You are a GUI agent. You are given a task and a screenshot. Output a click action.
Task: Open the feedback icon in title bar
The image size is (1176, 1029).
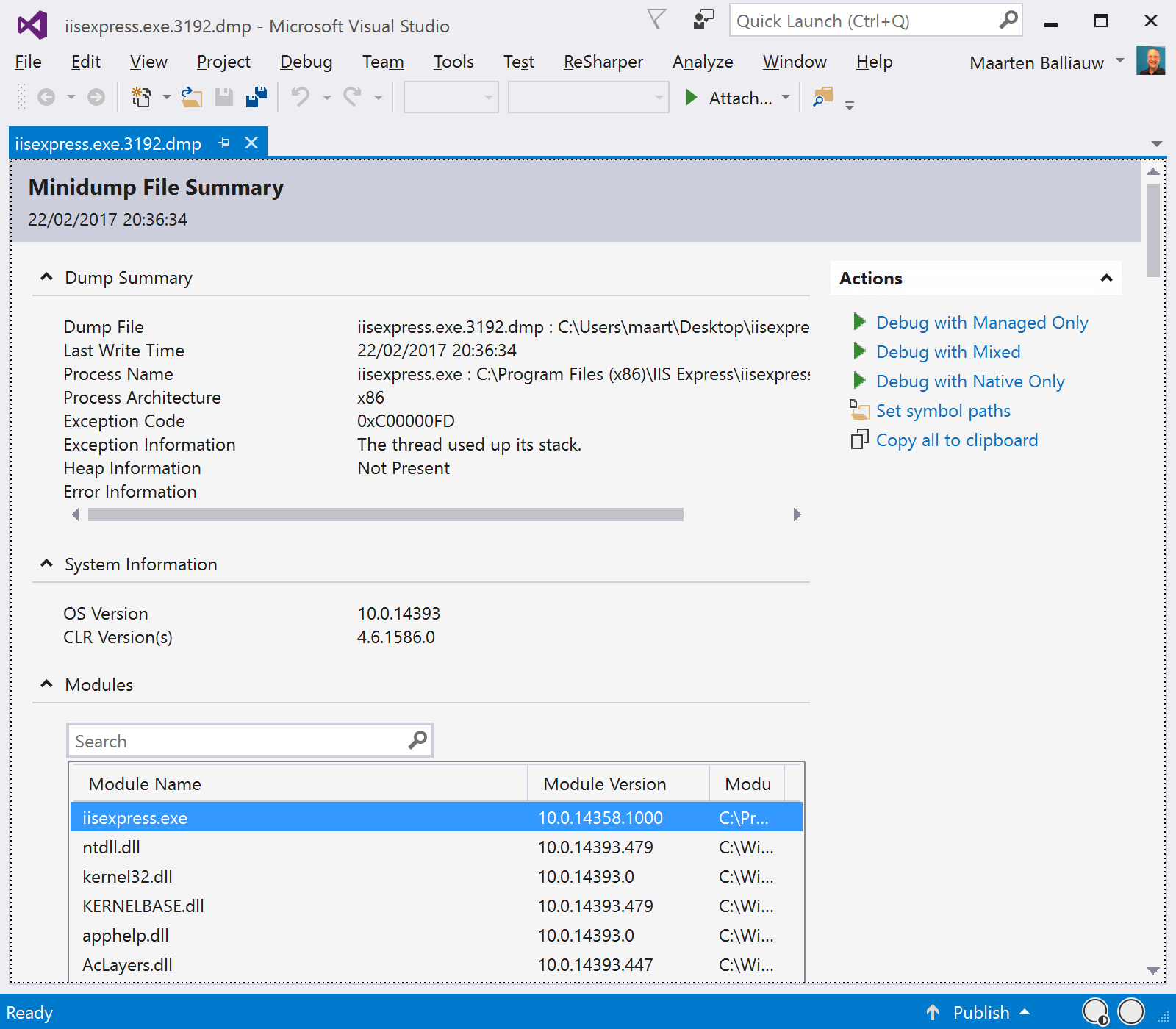pyautogui.click(x=703, y=19)
